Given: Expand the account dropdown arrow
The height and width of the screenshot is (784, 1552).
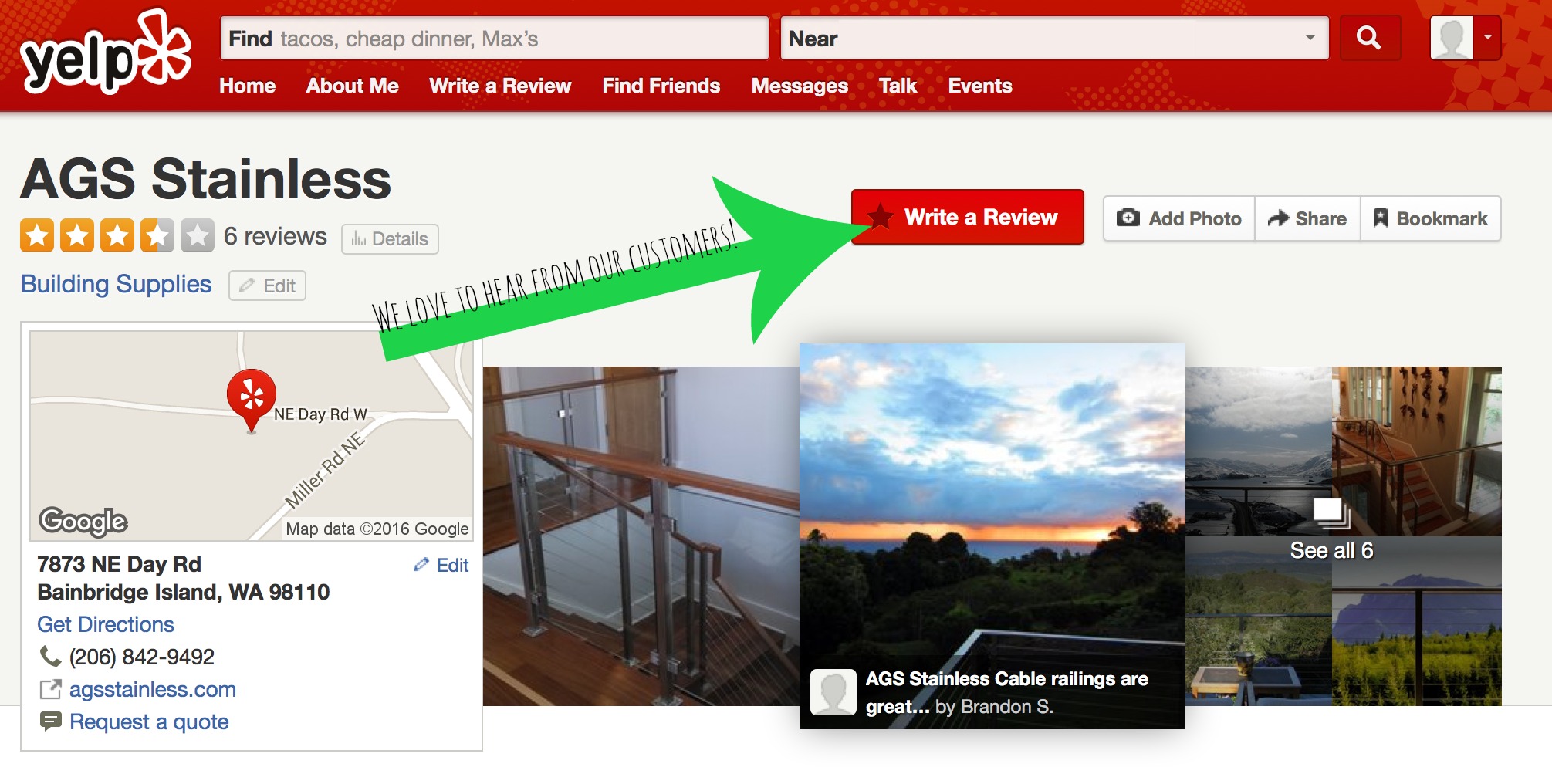Looking at the screenshot, I should (1487, 38).
